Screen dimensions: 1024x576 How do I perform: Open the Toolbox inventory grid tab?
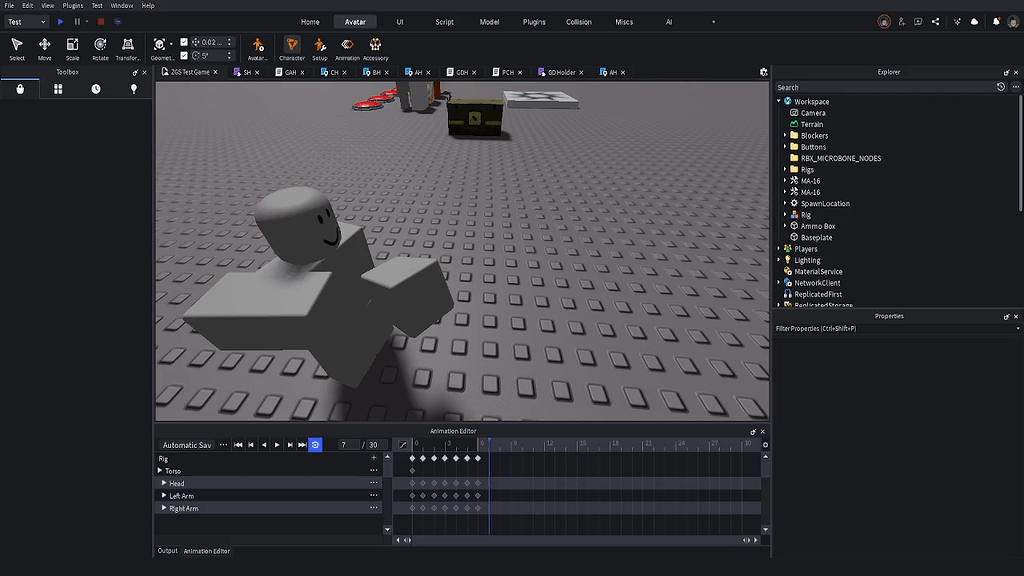58,89
